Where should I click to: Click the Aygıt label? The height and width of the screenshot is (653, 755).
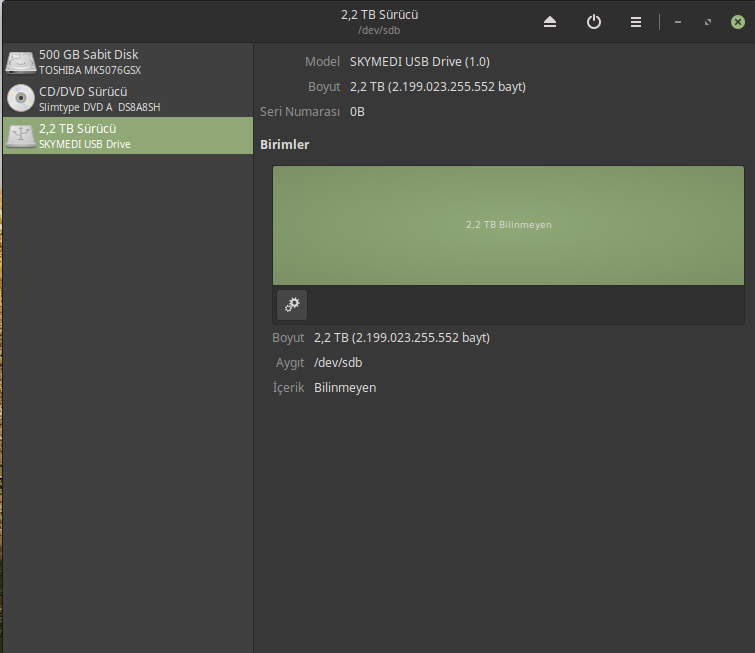pos(290,363)
